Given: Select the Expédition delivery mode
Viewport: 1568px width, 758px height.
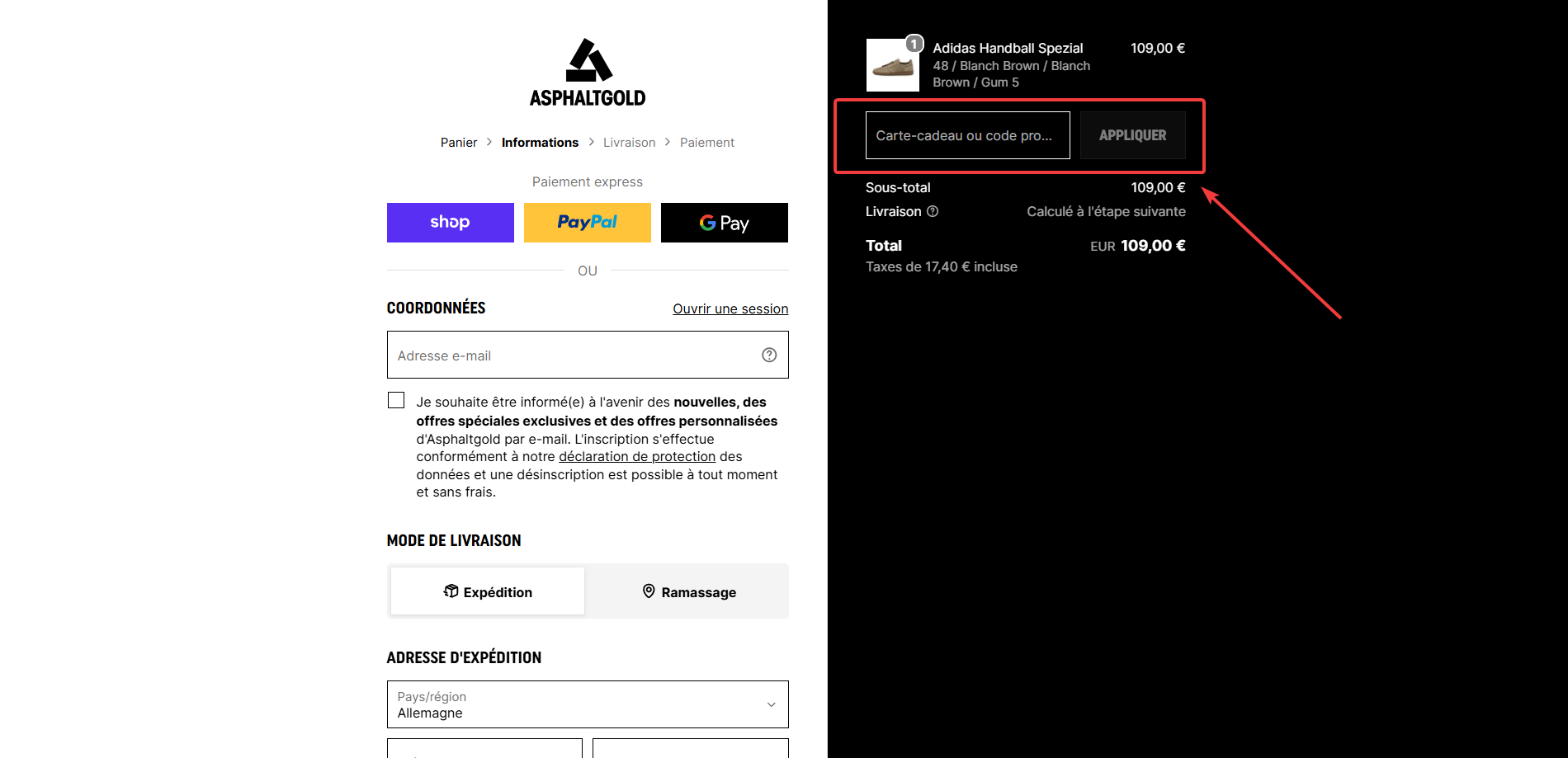Looking at the screenshot, I should click(x=488, y=591).
